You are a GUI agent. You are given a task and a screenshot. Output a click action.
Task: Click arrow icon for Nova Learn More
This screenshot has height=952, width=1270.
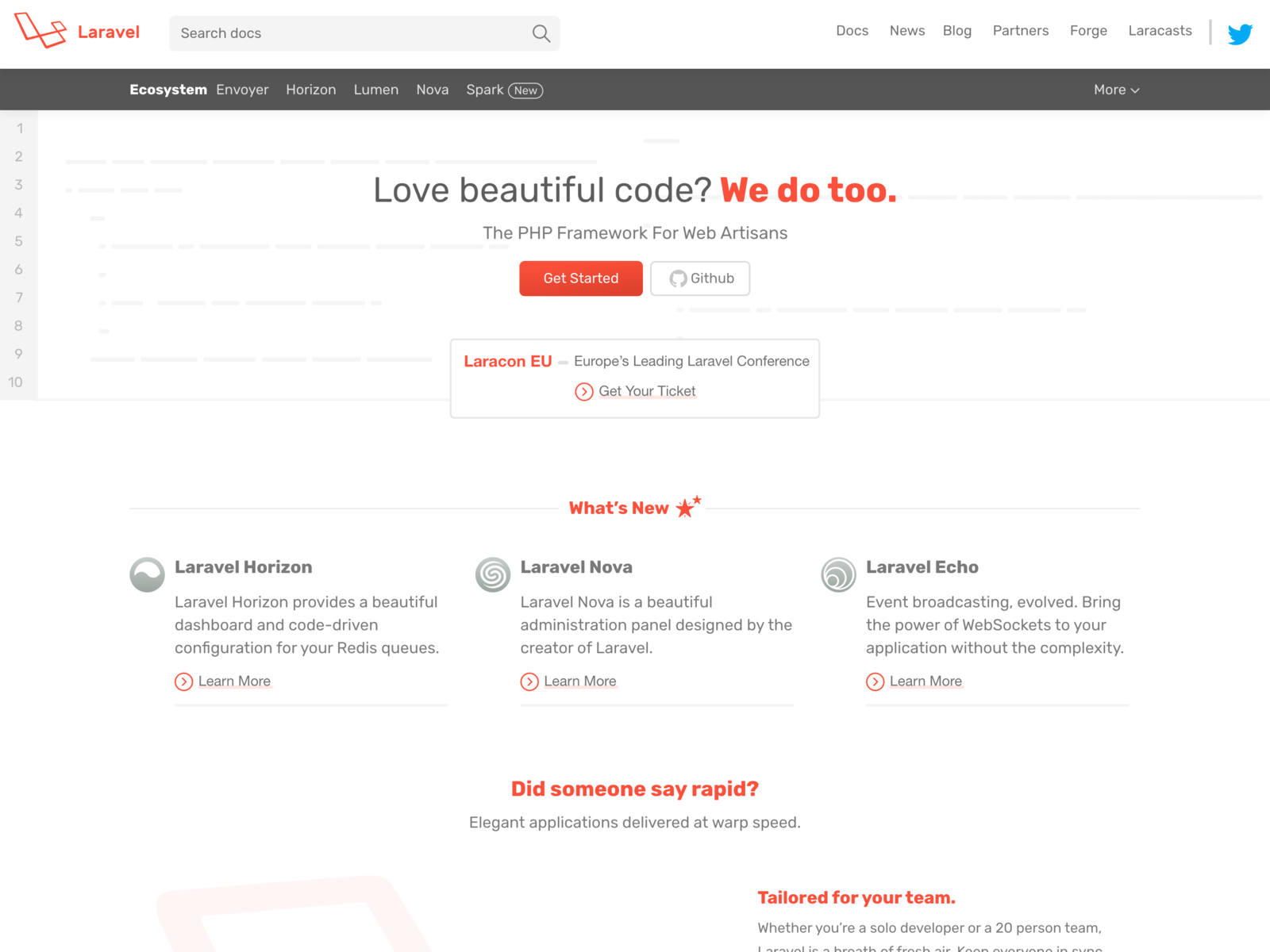coord(529,681)
